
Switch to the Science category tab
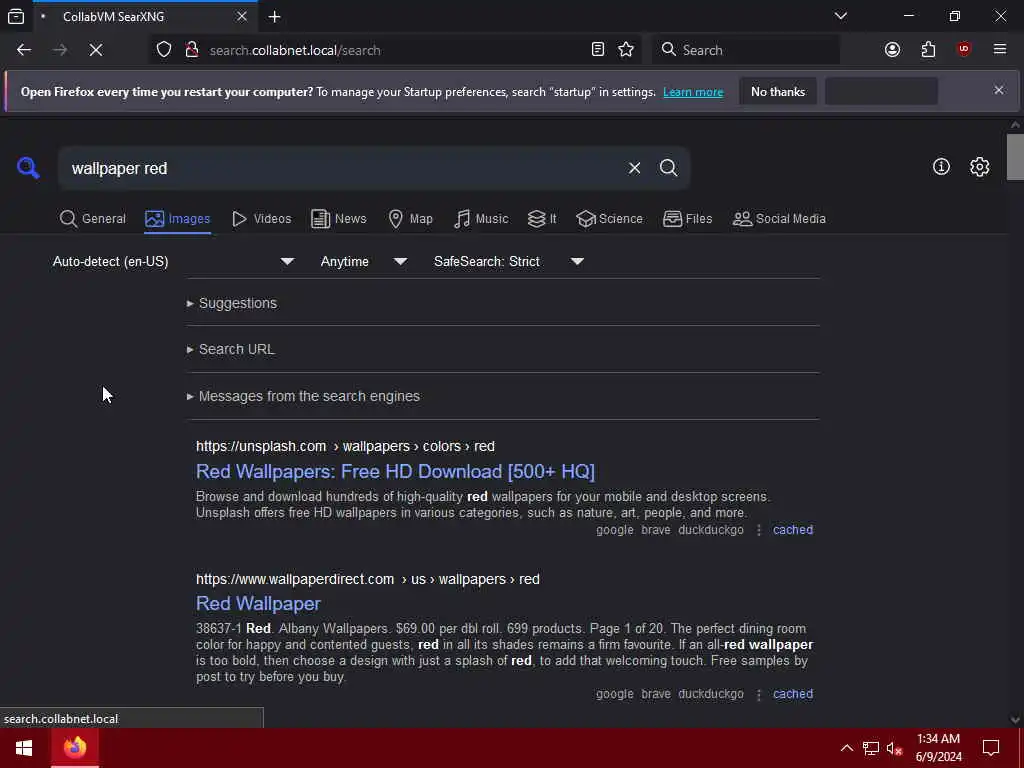pyautogui.click(x=610, y=219)
